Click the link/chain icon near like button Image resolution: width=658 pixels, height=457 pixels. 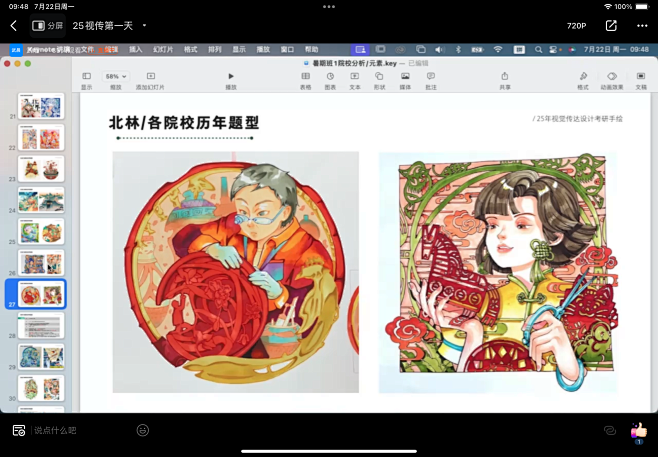610,430
